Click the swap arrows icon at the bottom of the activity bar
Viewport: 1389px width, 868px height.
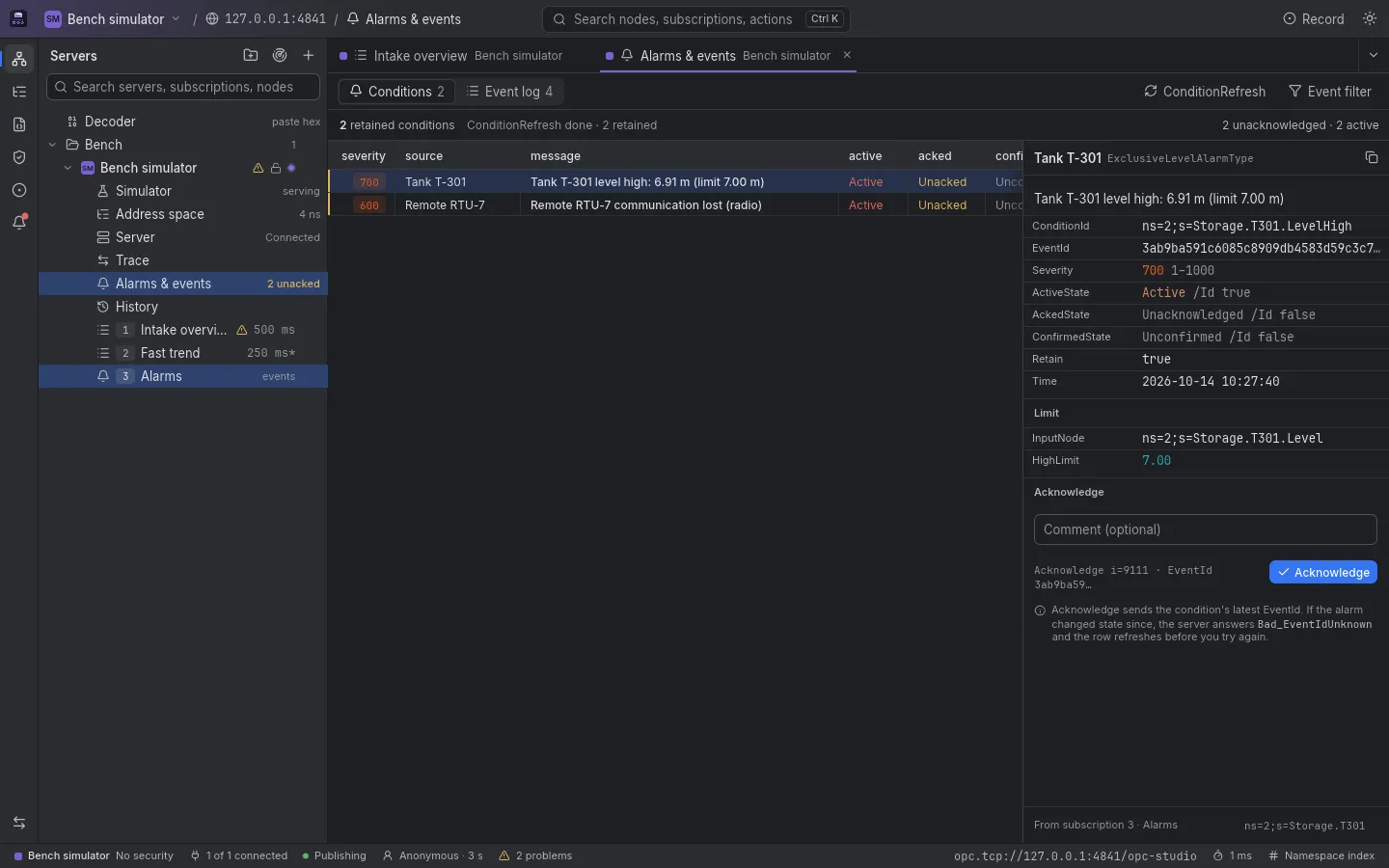19,823
